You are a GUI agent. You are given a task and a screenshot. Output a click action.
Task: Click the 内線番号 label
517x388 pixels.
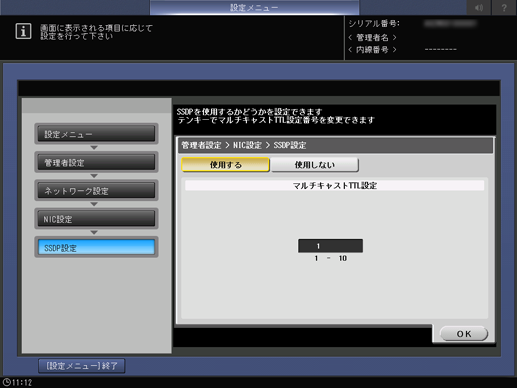(x=372, y=50)
